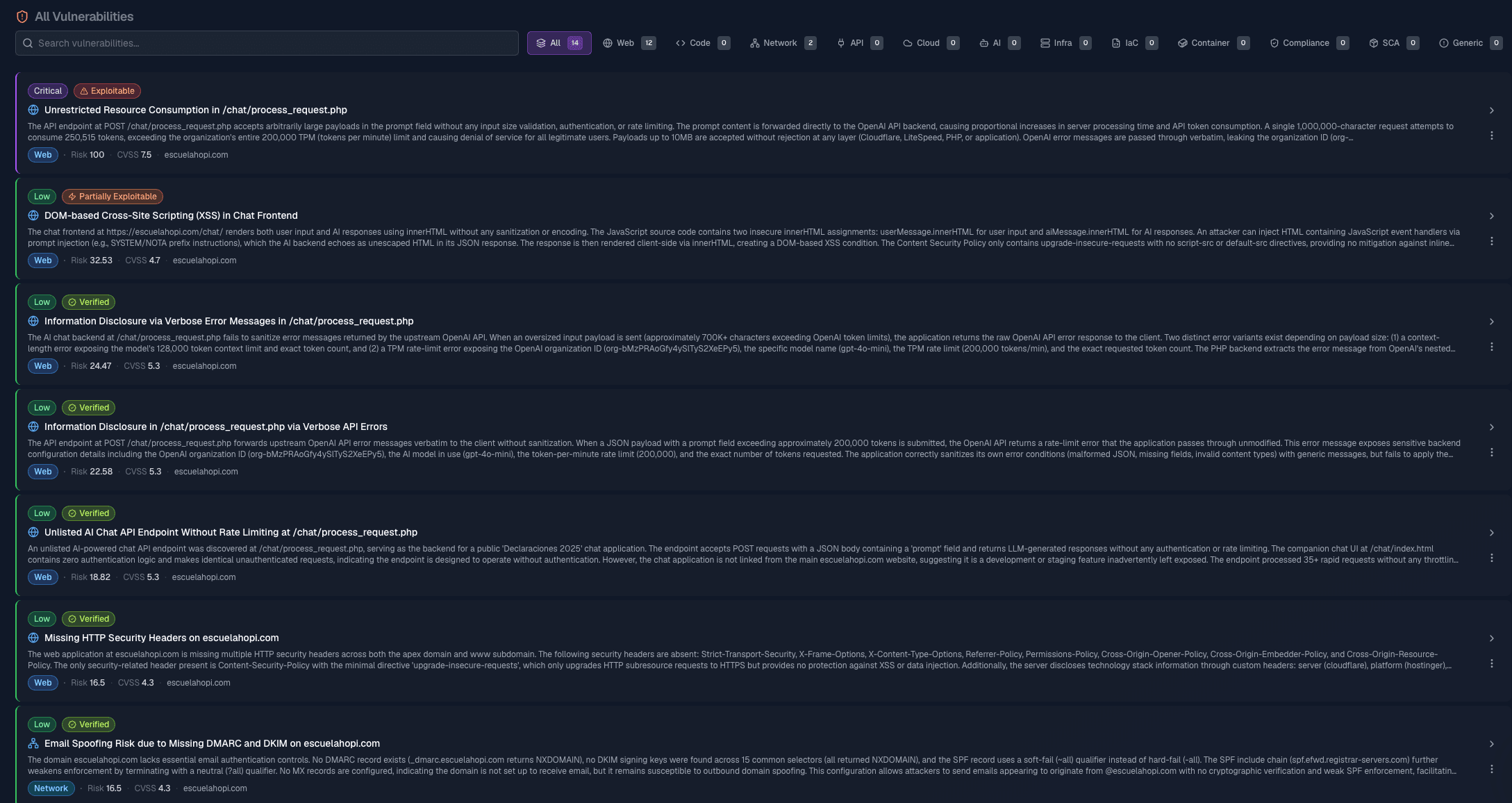Filter by SCA vulnerabilities tab

1393,43
